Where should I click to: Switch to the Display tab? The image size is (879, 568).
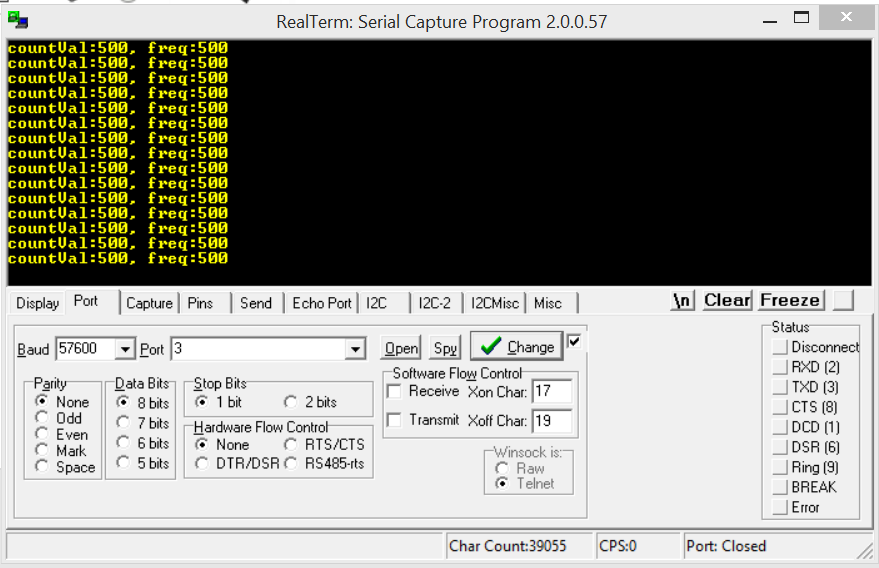tap(38, 303)
